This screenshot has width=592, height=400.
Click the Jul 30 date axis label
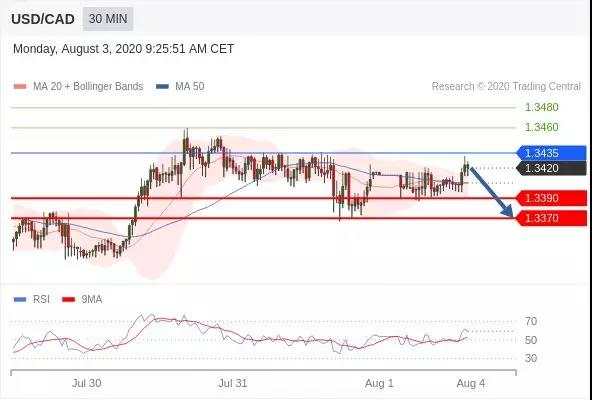tap(86, 383)
